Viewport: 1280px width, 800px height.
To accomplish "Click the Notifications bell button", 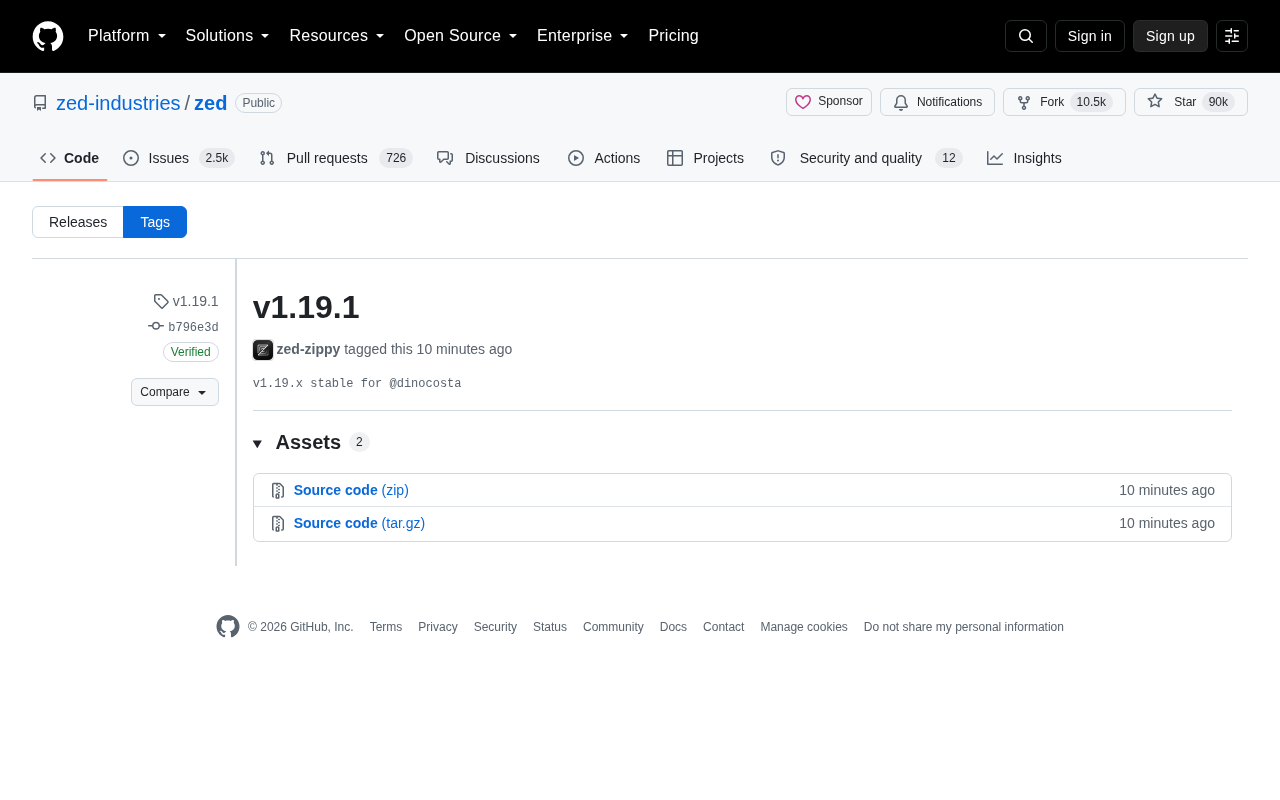I will tap(937, 102).
